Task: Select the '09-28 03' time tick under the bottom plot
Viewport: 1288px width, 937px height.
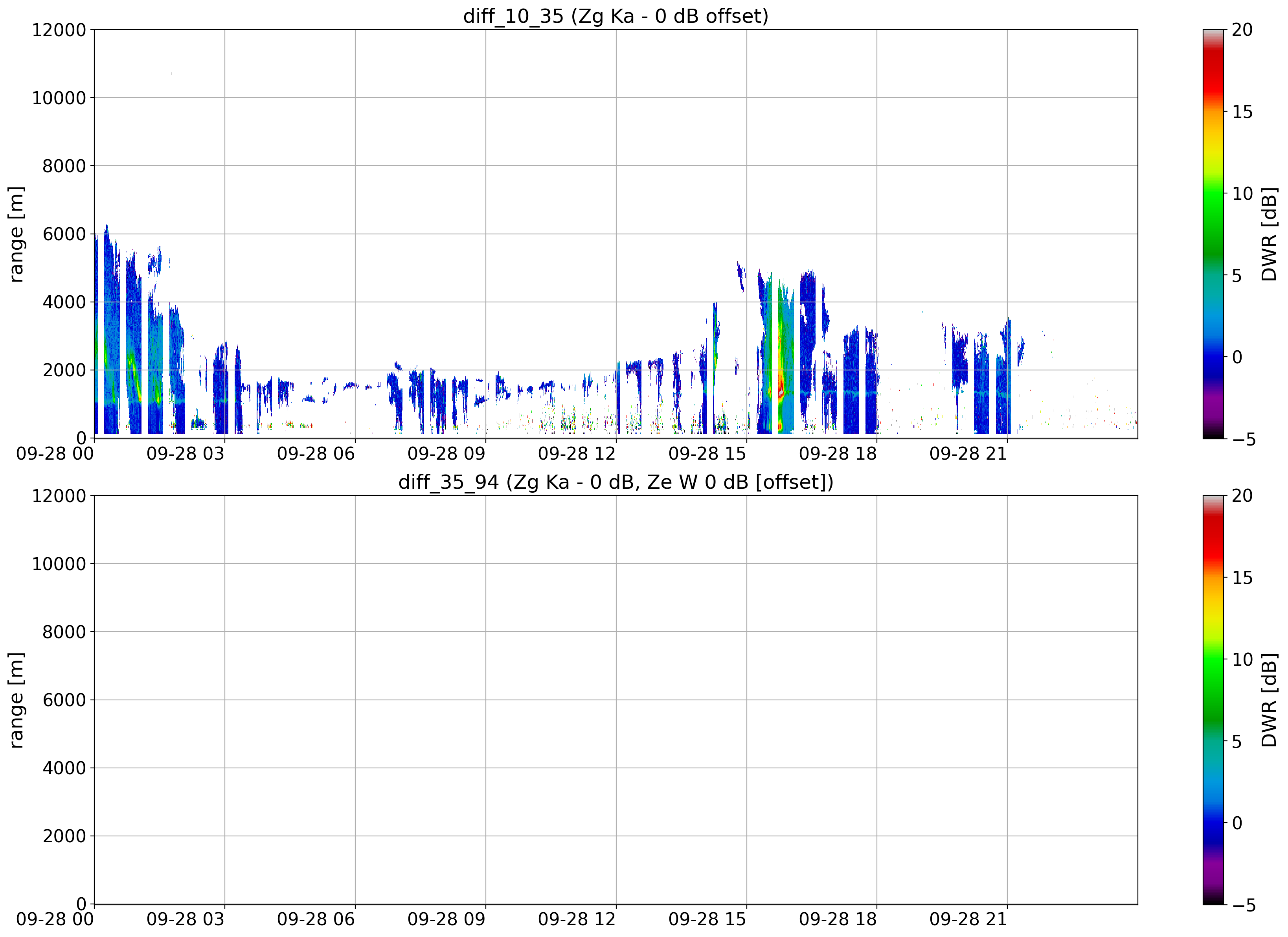Action: click(186, 919)
